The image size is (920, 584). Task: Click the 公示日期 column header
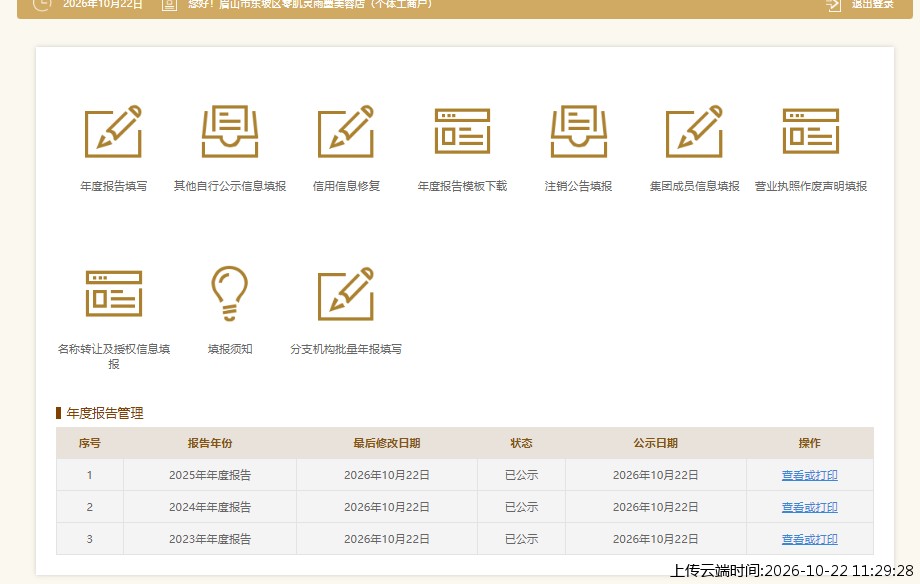coord(655,443)
